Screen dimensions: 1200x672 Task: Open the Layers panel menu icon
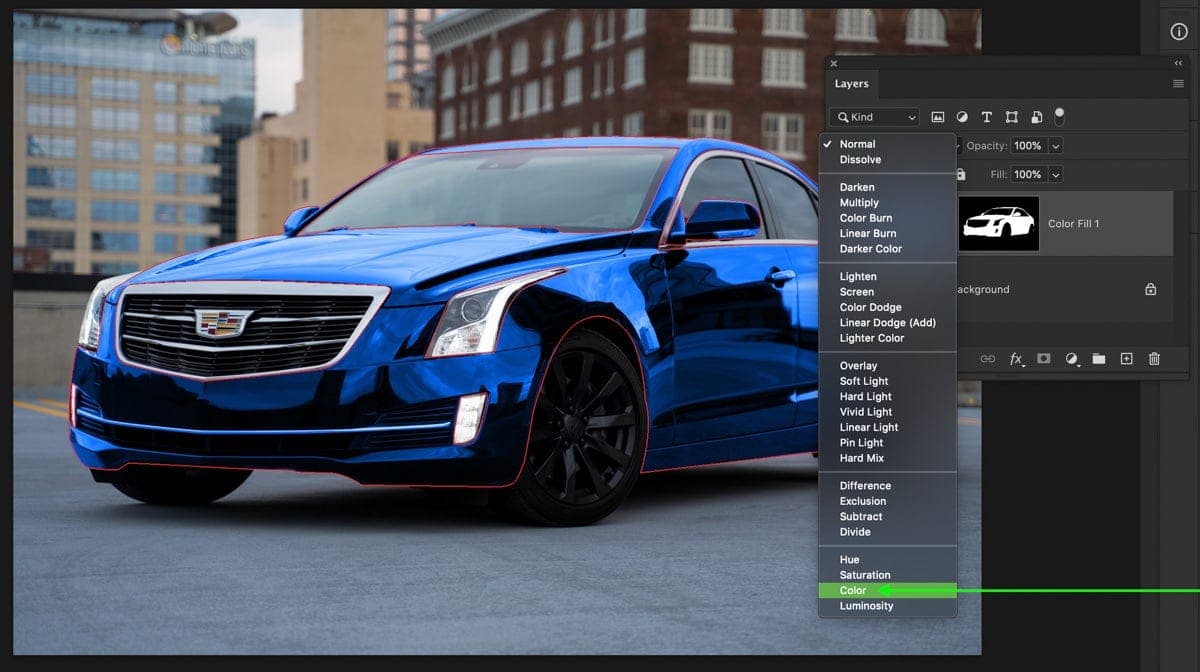click(x=1178, y=84)
